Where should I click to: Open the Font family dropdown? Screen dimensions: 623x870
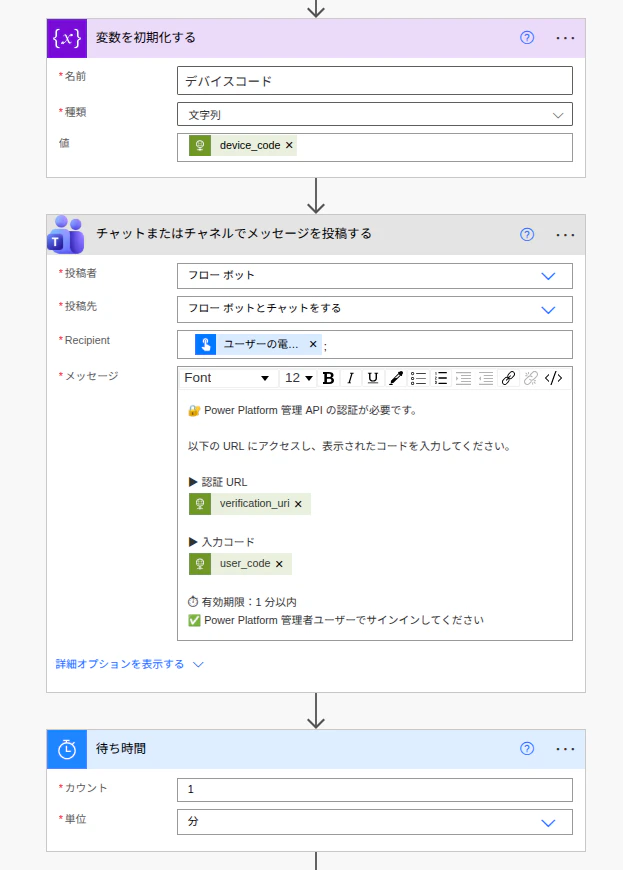coord(227,378)
